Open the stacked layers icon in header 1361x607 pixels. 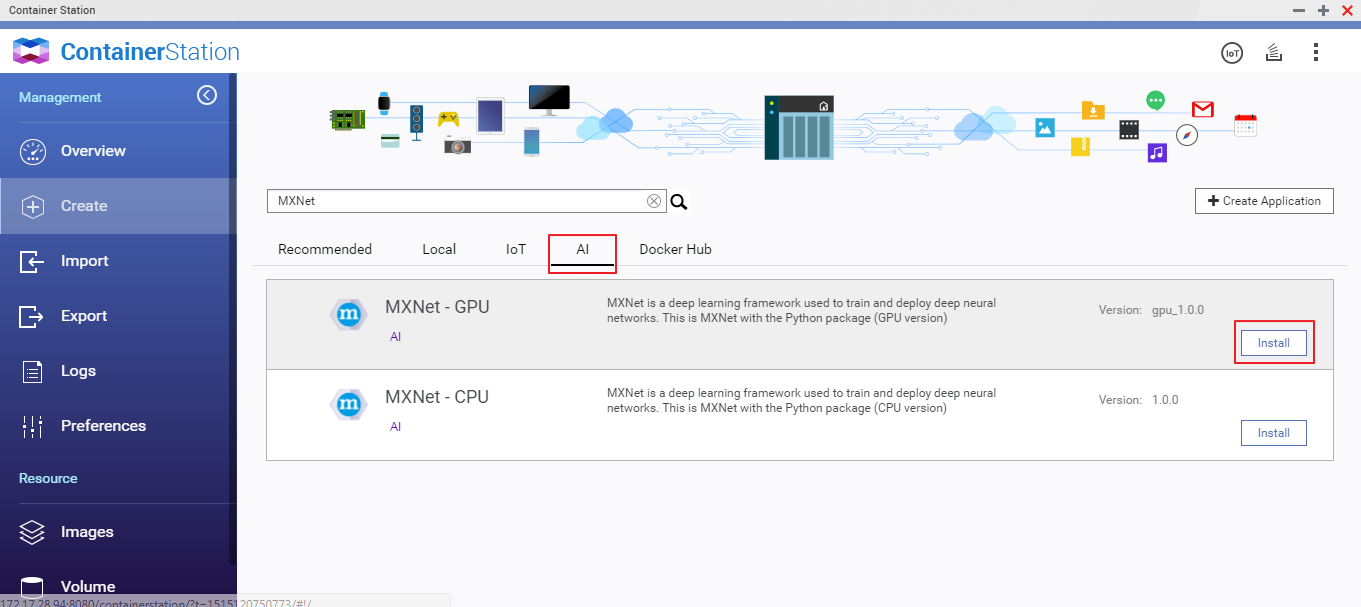point(1274,53)
